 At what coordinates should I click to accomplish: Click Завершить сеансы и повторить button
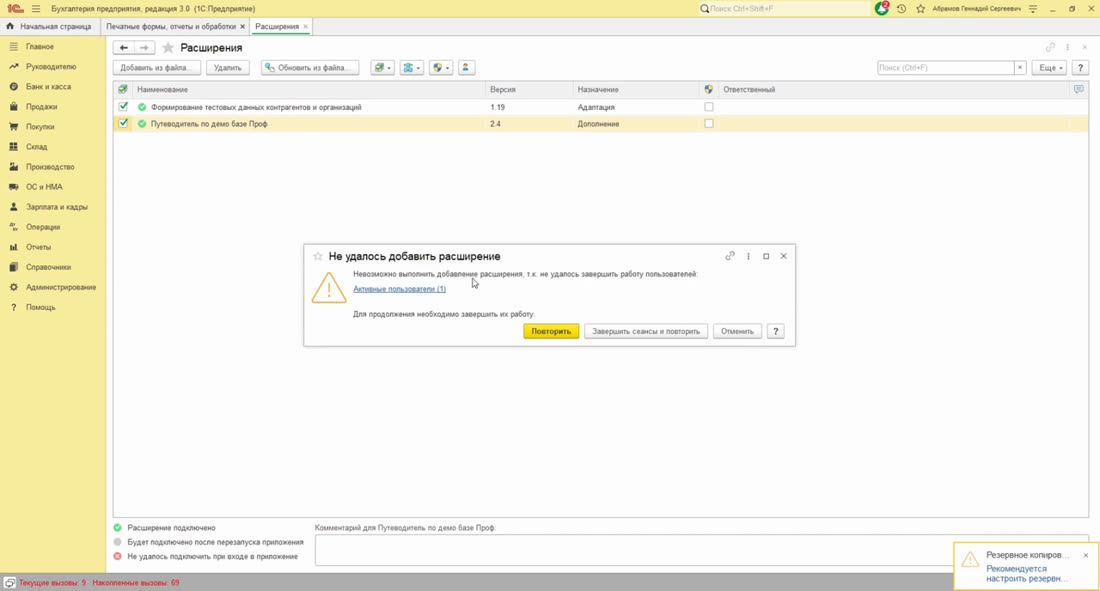[645, 331]
